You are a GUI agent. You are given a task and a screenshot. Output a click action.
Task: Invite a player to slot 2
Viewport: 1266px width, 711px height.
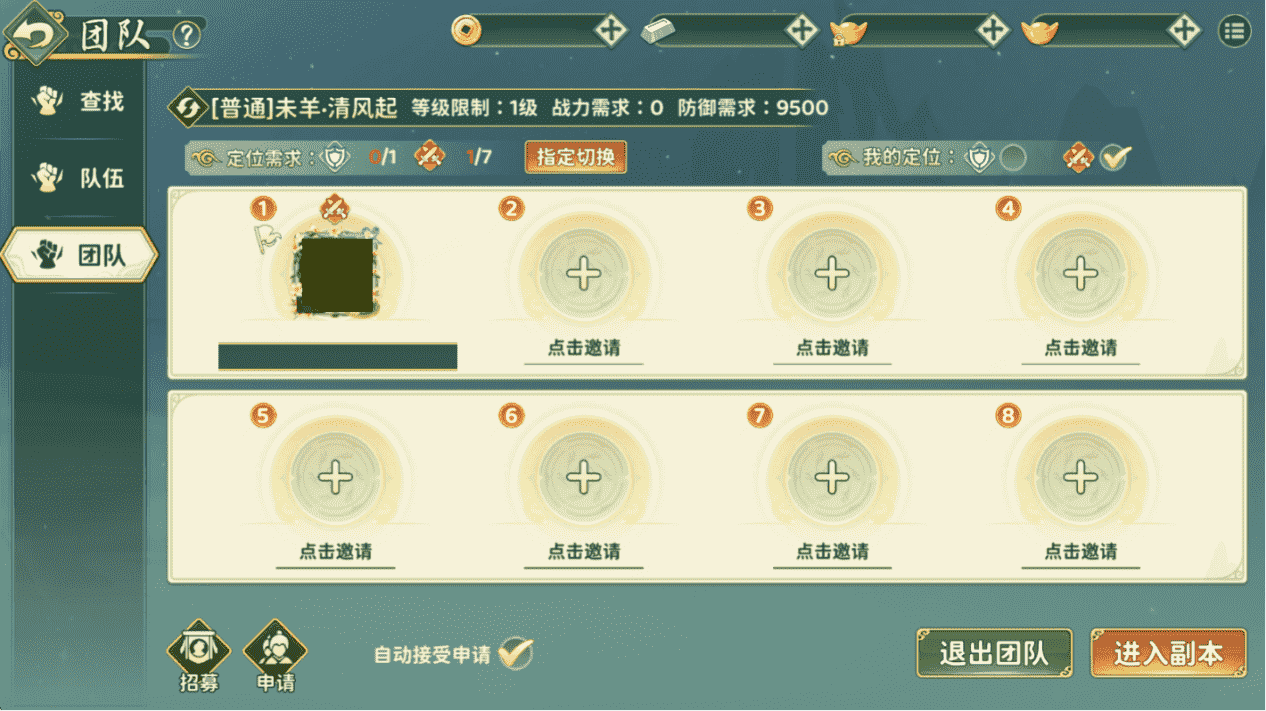[x=584, y=274]
